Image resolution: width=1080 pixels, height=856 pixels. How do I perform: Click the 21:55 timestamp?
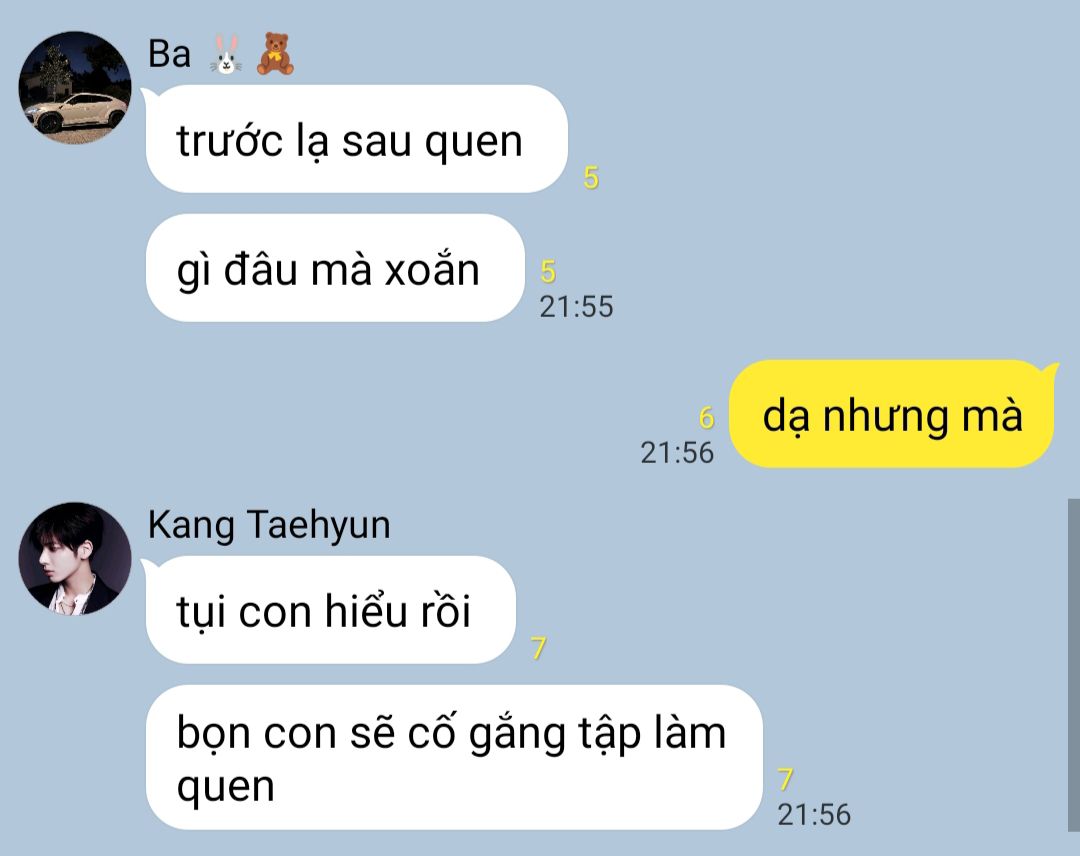(x=576, y=307)
